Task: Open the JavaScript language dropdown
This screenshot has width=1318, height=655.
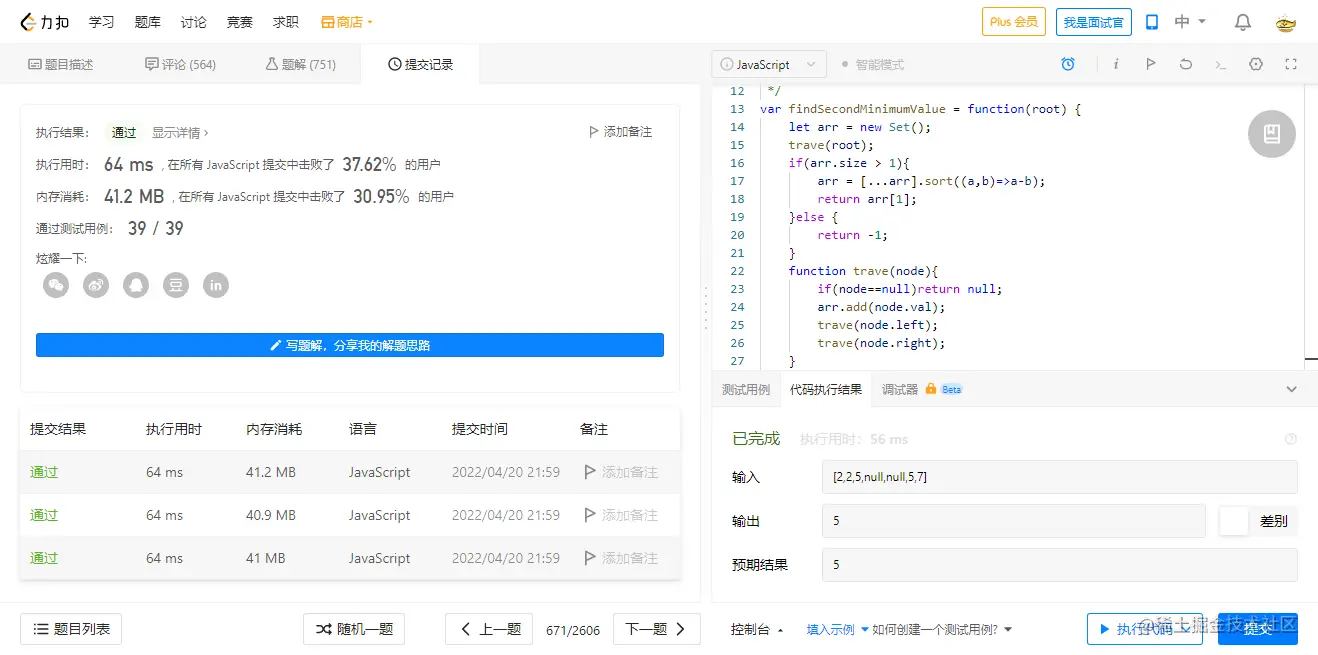Action: pyautogui.click(x=769, y=64)
